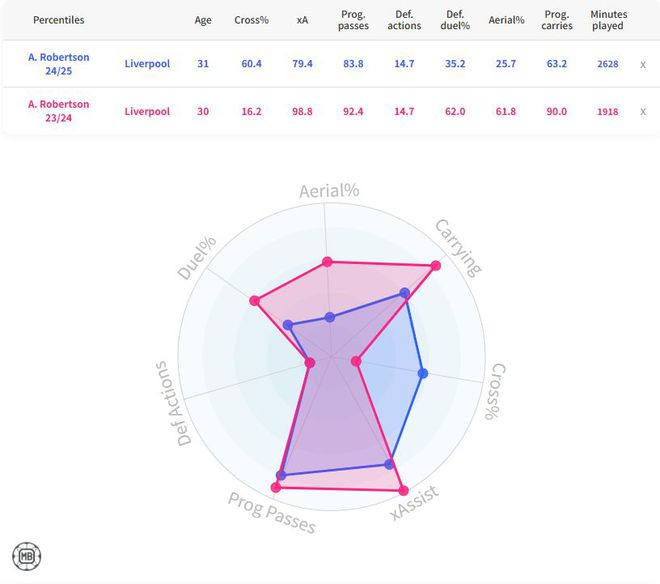Open the A. Robertson 23/24 player link

pos(59,111)
